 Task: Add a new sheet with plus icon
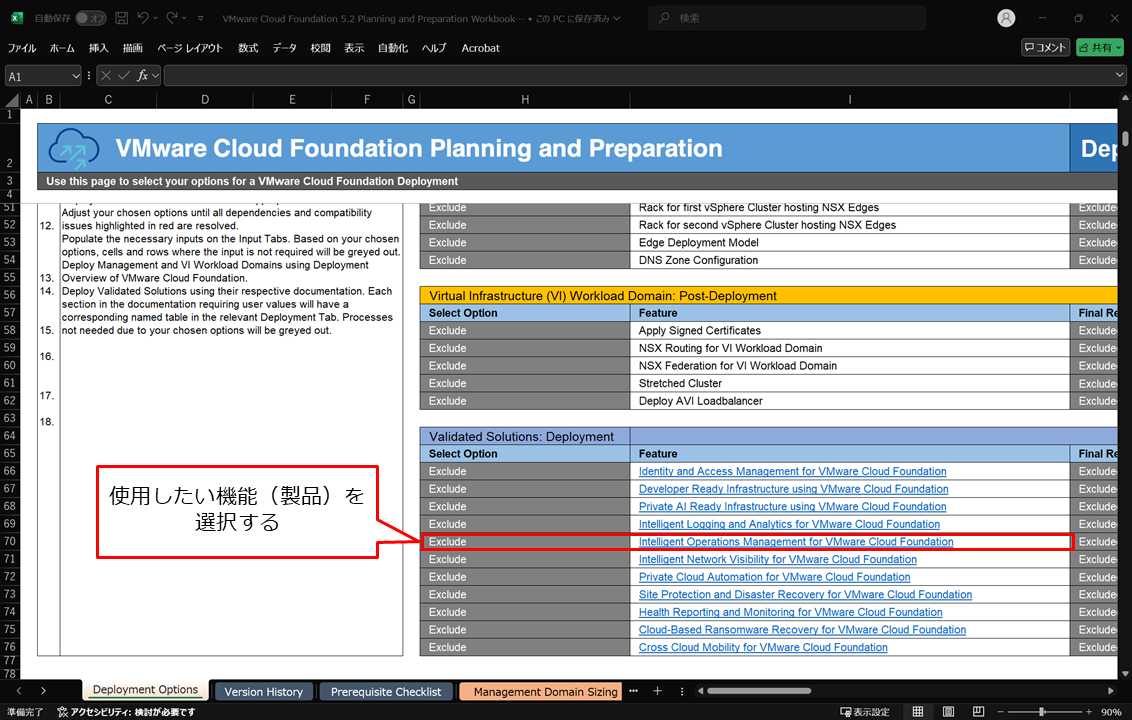click(x=657, y=691)
